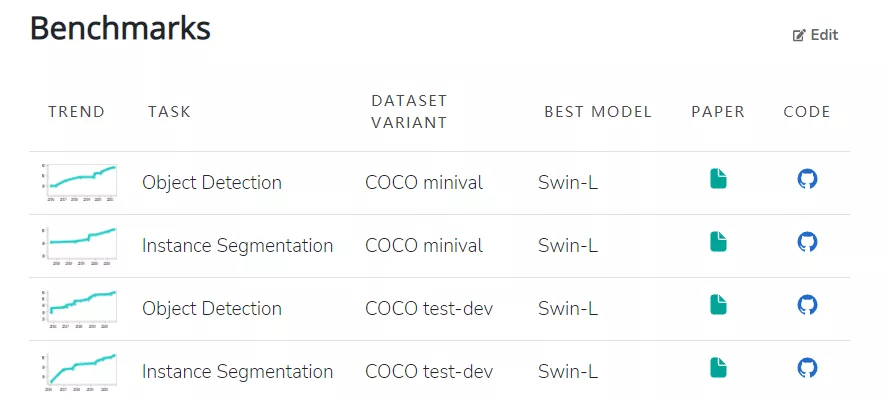
Task: Open GitHub code icon for Instance Segmentation COCO test-dev
Action: coord(807,368)
